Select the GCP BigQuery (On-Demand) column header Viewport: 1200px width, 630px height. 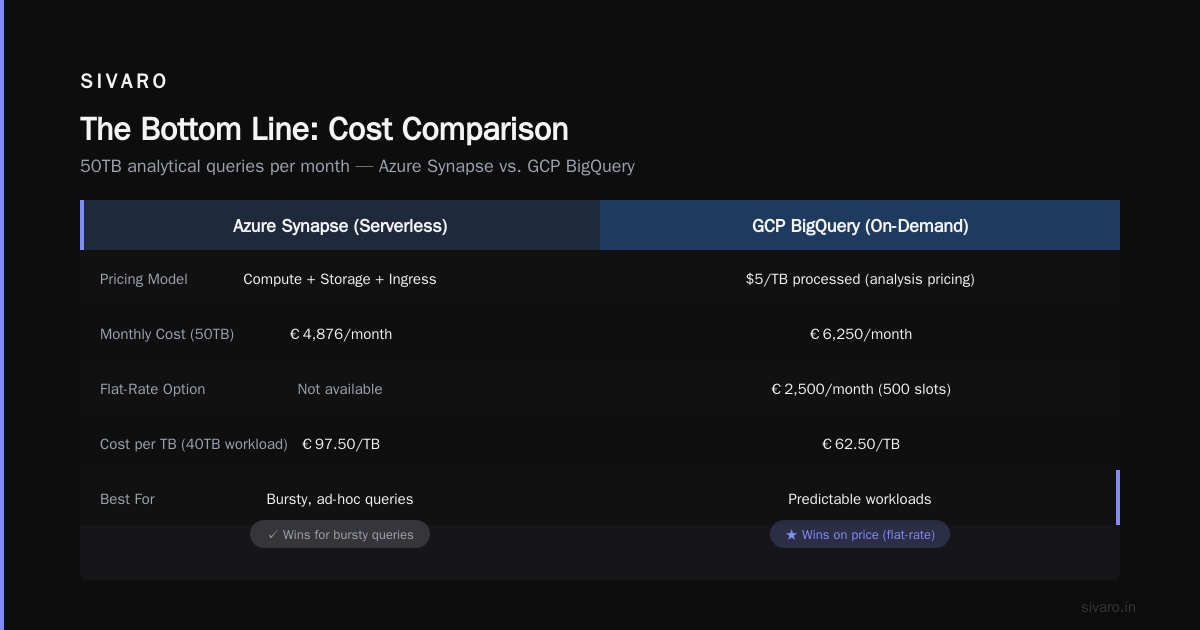coord(860,226)
